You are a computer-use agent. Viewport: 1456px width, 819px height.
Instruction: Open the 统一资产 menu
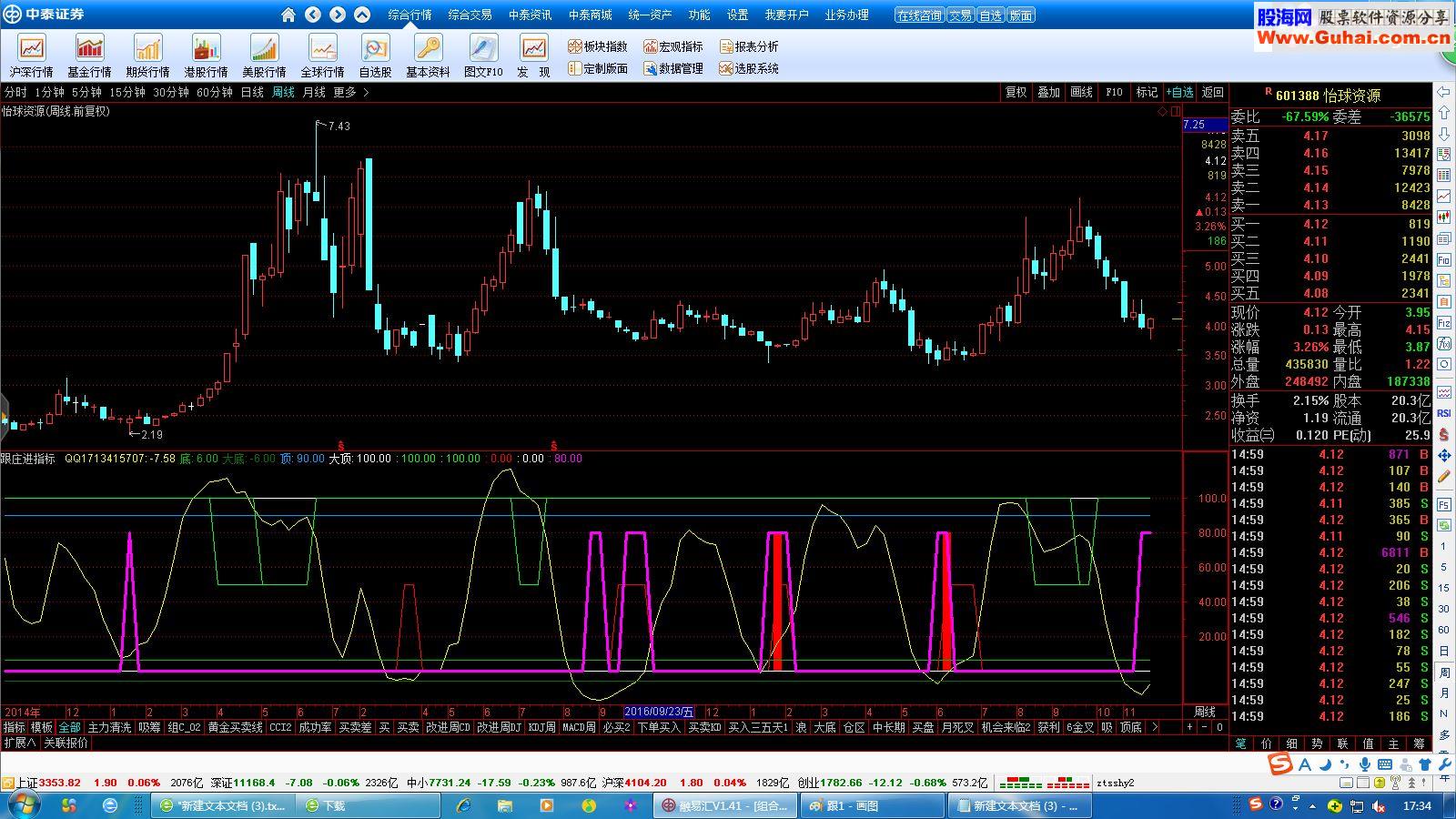(x=650, y=15)
